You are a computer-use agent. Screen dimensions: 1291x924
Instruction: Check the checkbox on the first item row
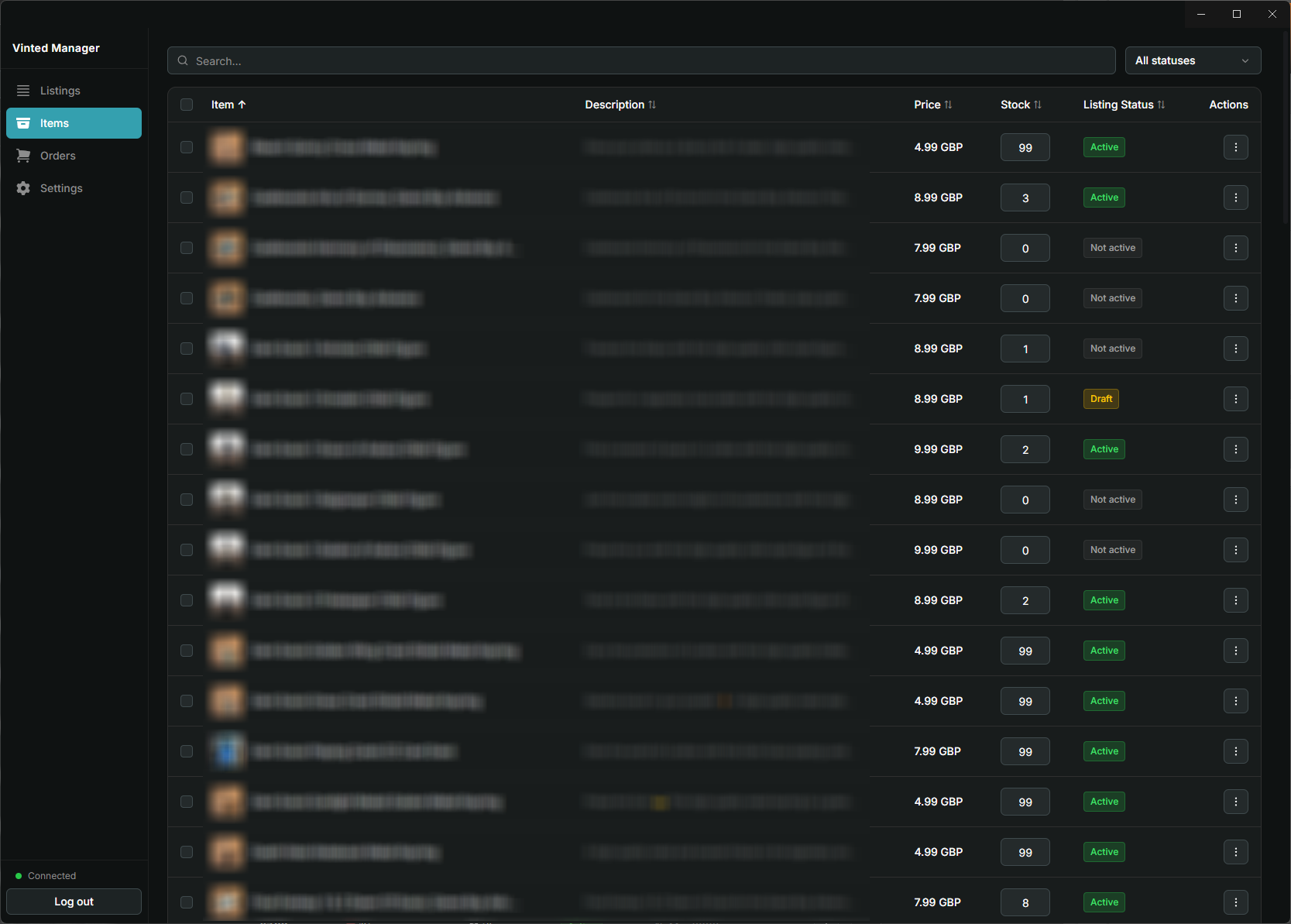coord(186,147)
